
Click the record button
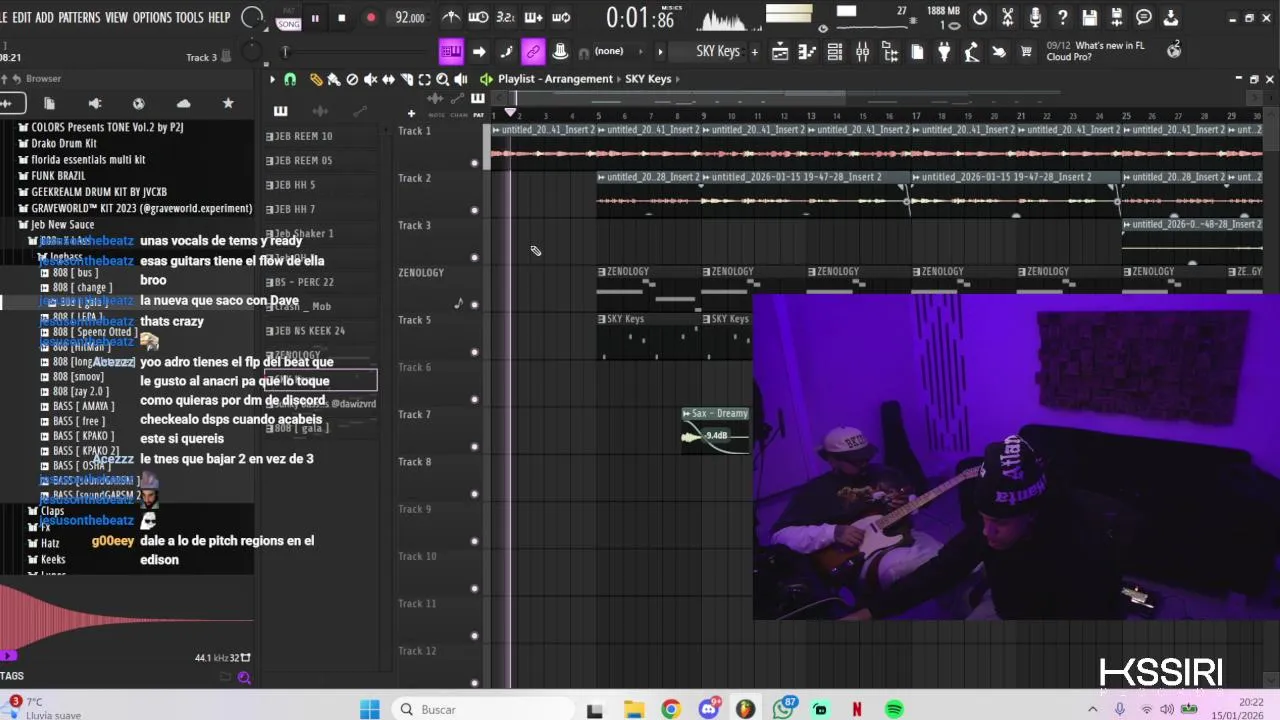371,18
